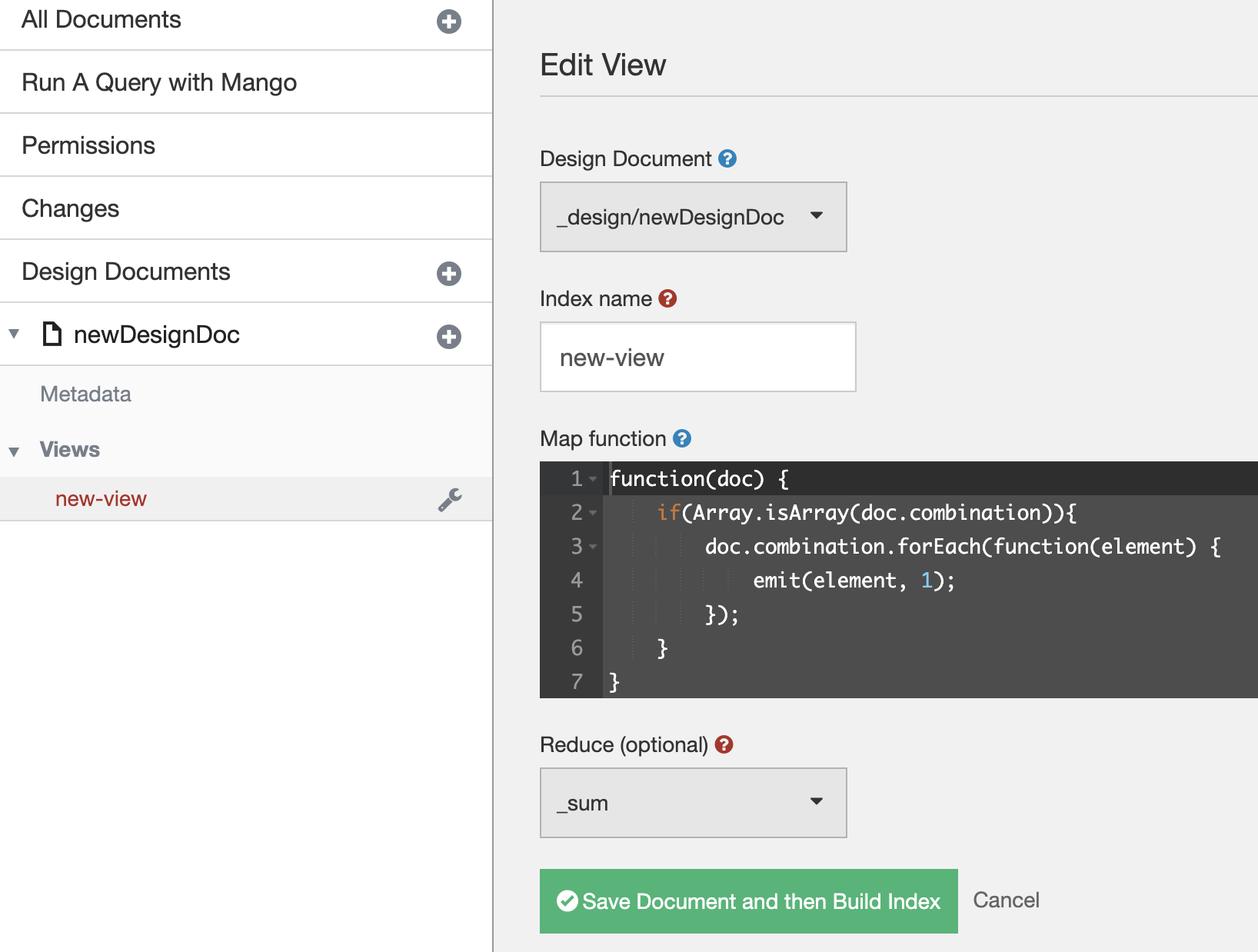Open the wrench settings icon for new-view
1258x952 pixels.
pos(449,499)
